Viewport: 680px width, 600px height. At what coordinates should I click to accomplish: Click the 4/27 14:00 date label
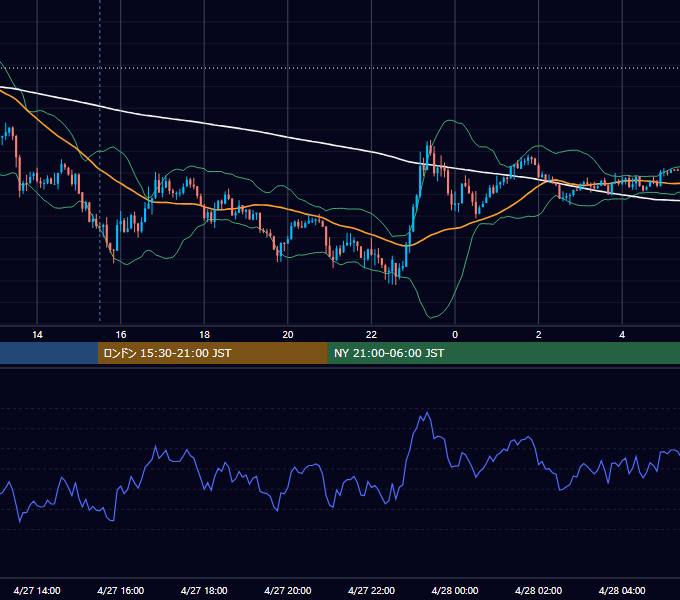(37, 590)
